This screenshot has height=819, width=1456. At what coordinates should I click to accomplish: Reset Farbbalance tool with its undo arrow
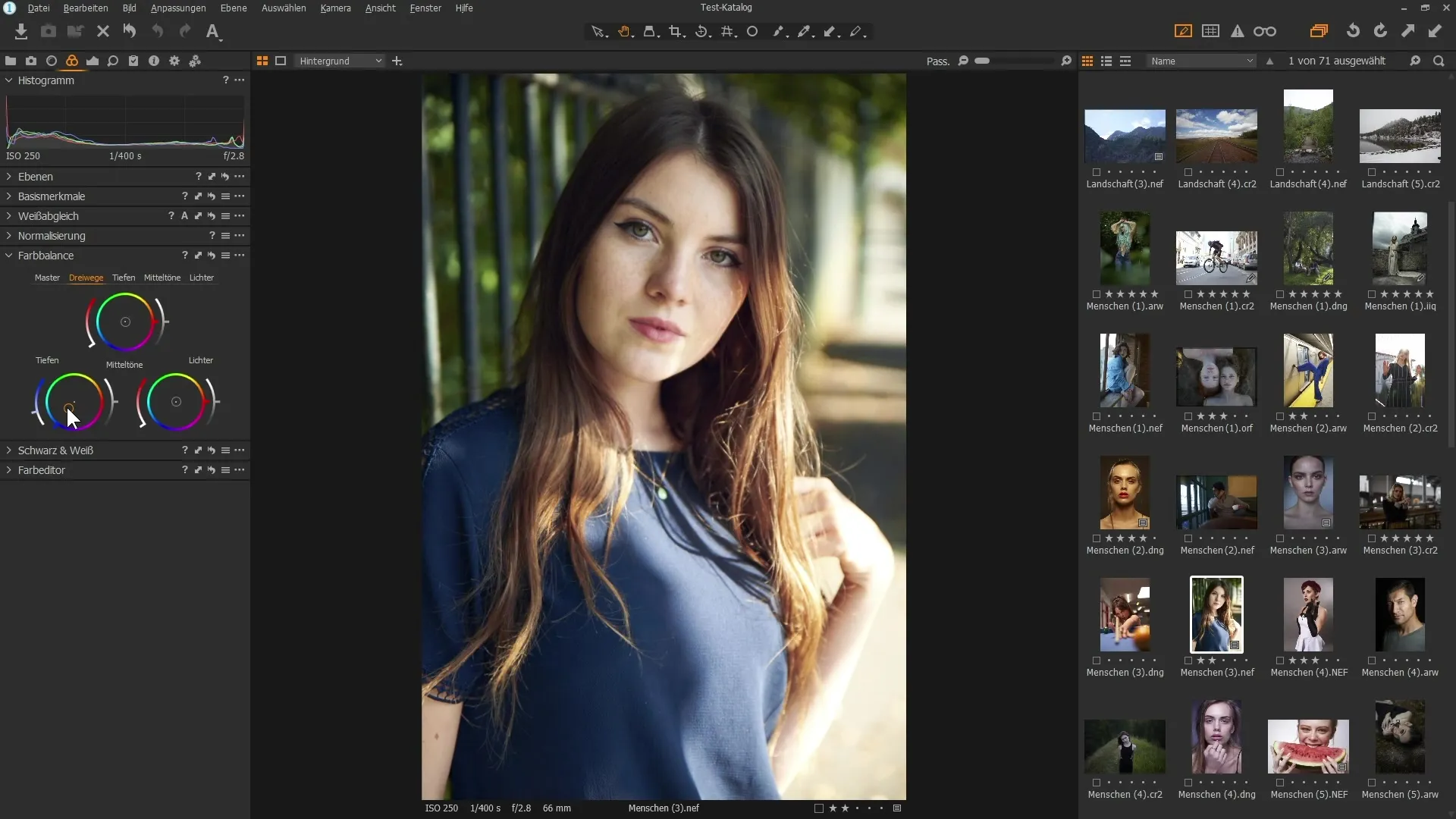coord(212,256)
